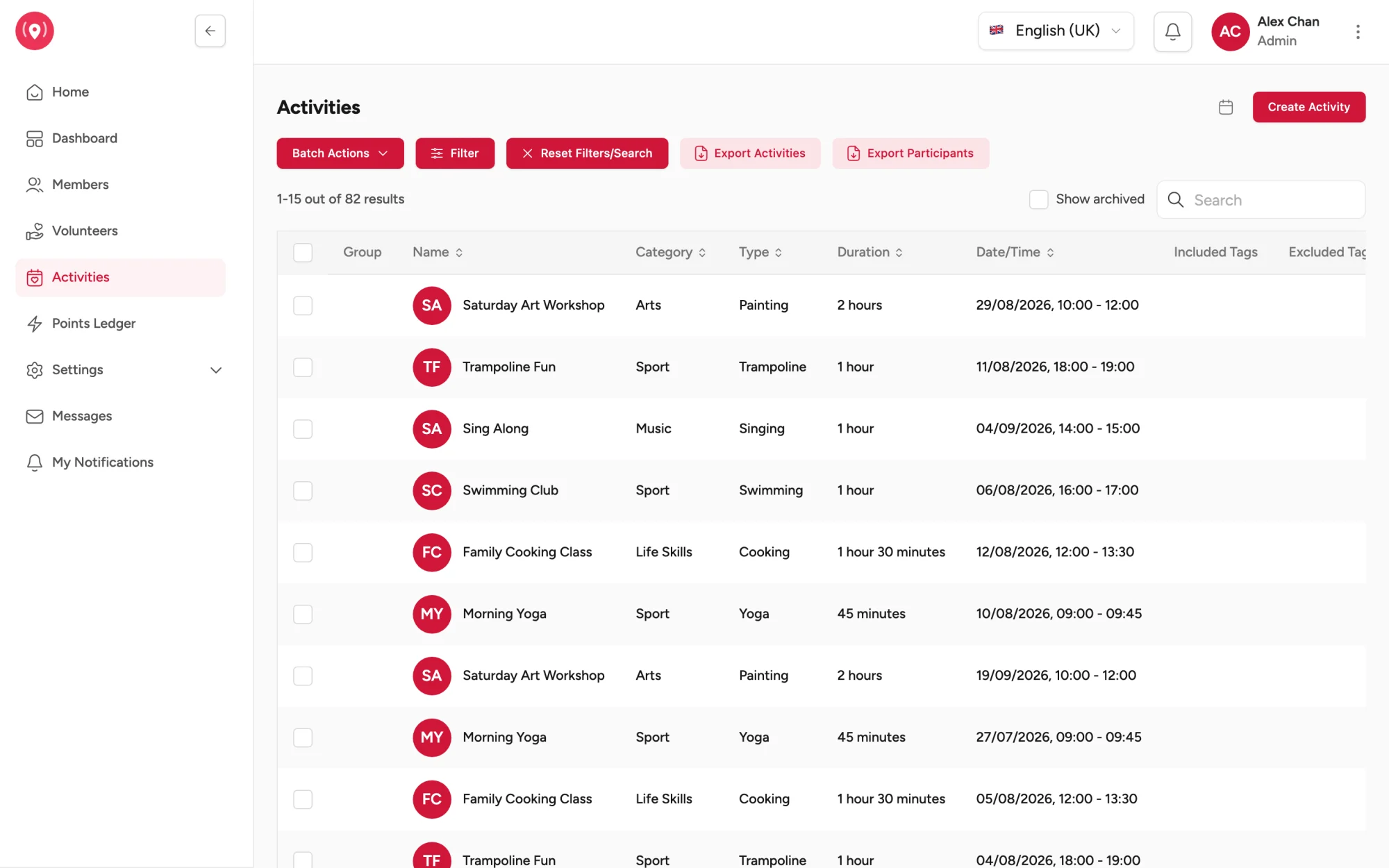Toggle the Show archived checkbox

point(1038,199)
